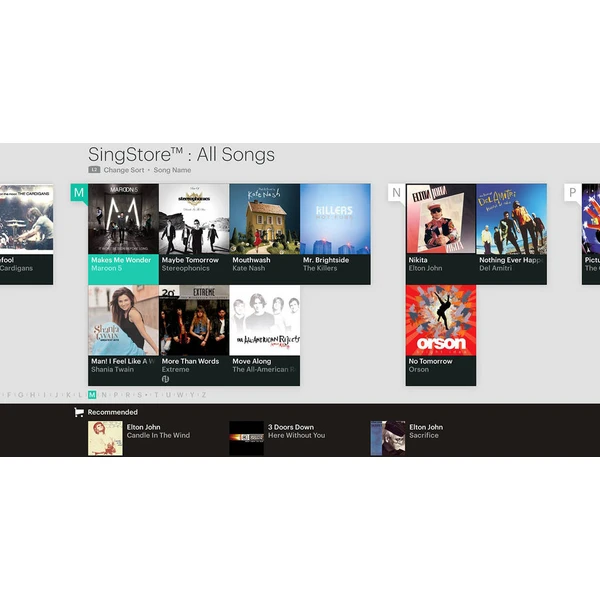The width and height of the screenshot is (600, 600).
Task: Open Nothing Ever Happens by Del Amitri
Action: (512, 234)
